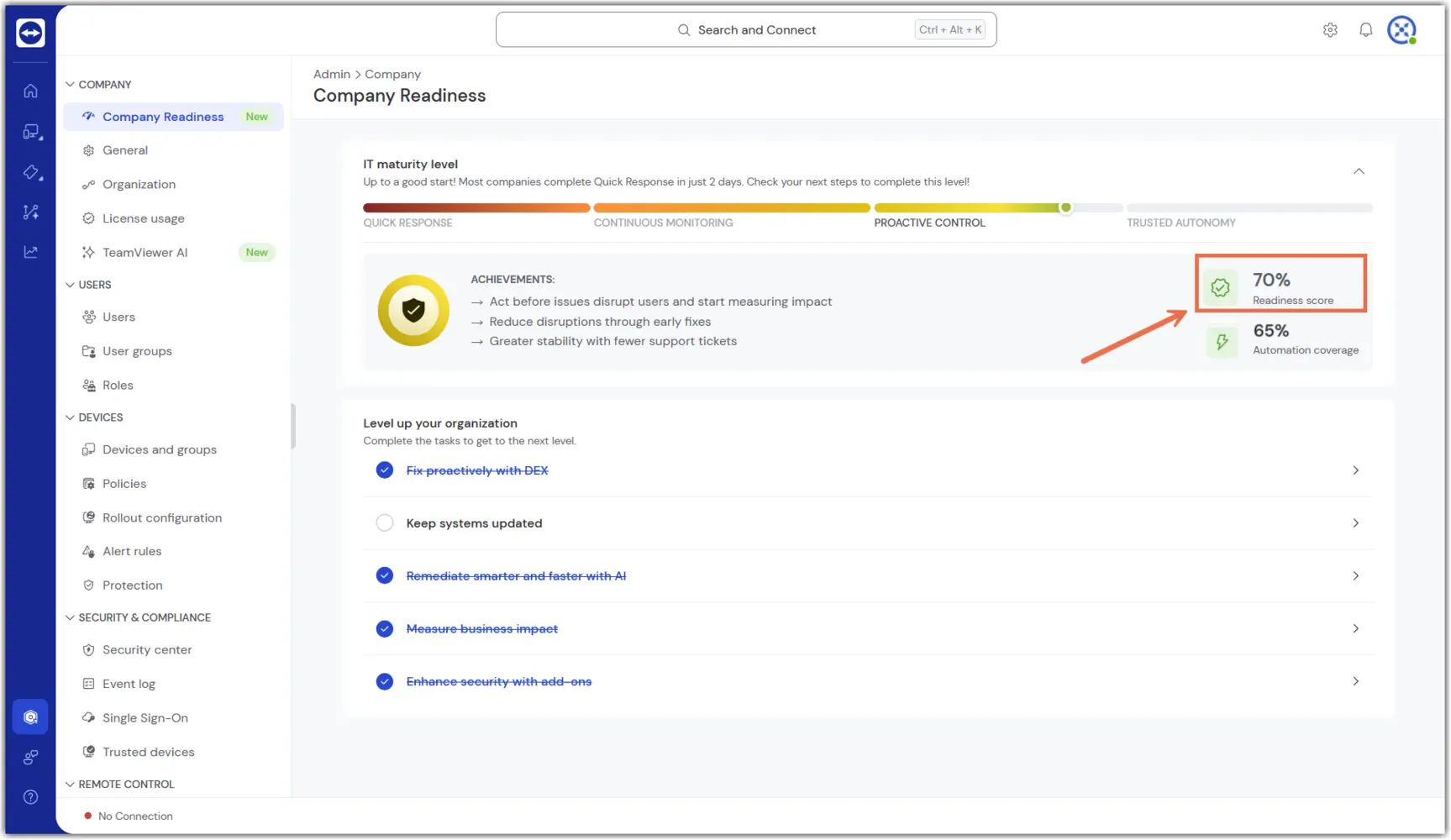Toggle the Enhance security with add-ons checkmark
Image resolution: width=1451 pixels, height=840 pixels.
pyautogui.click(x=385, y=681)
